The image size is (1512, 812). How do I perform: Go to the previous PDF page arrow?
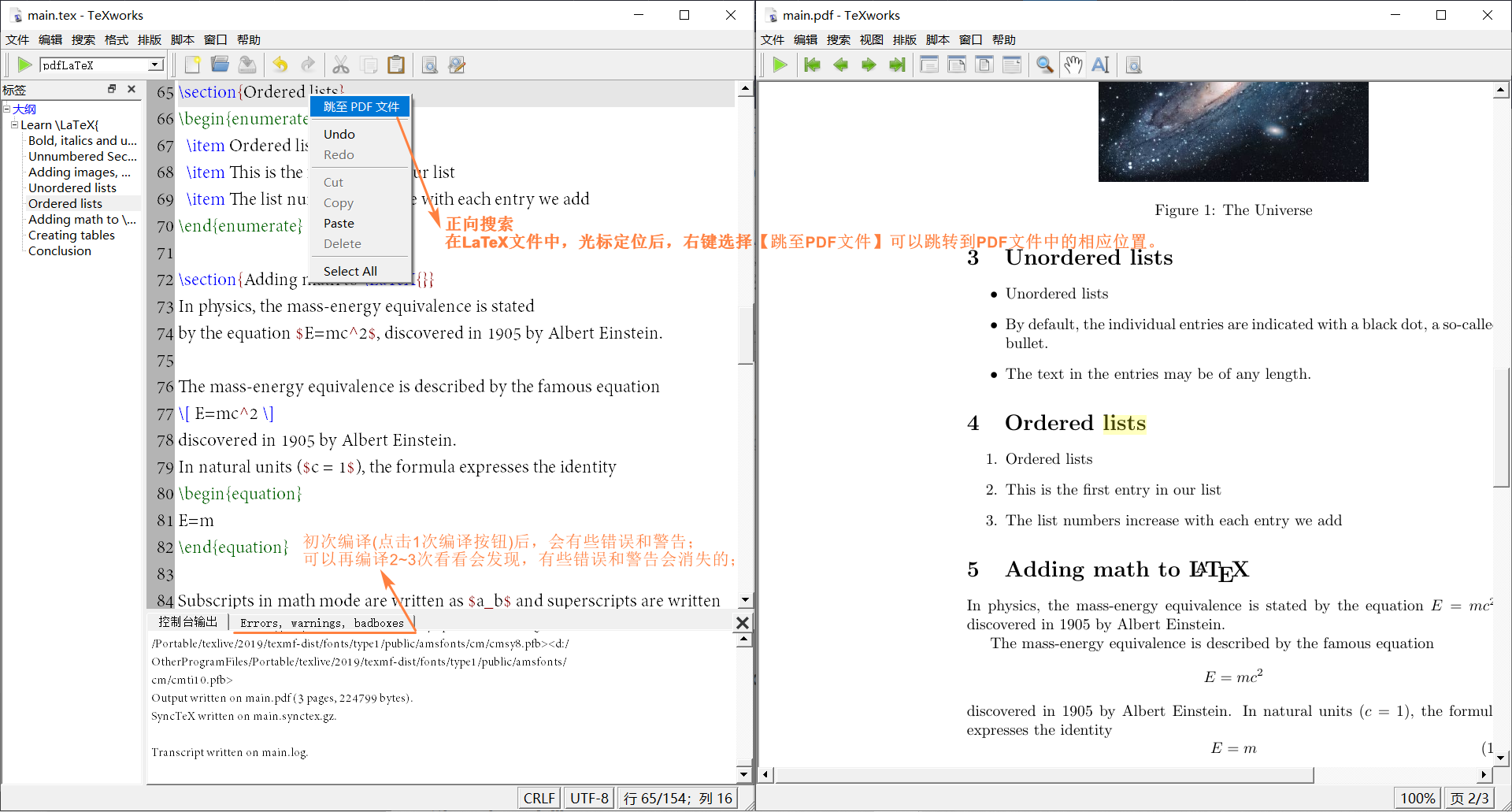(x=840, y=65)
